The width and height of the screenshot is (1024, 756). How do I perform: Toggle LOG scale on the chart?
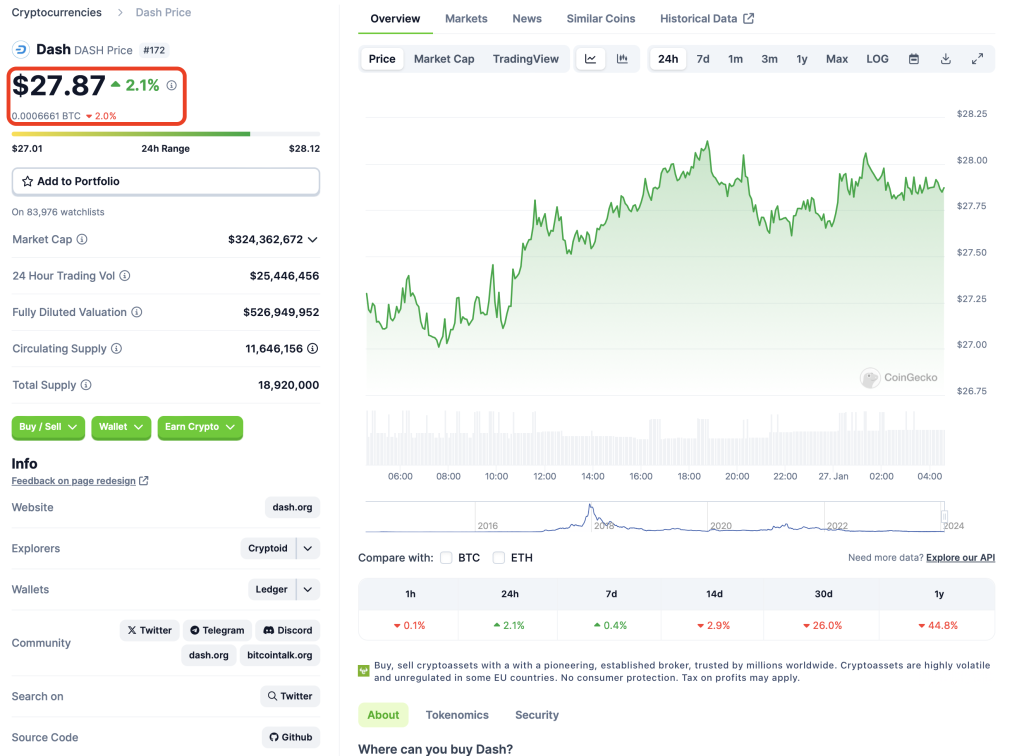tap(877, 59)
